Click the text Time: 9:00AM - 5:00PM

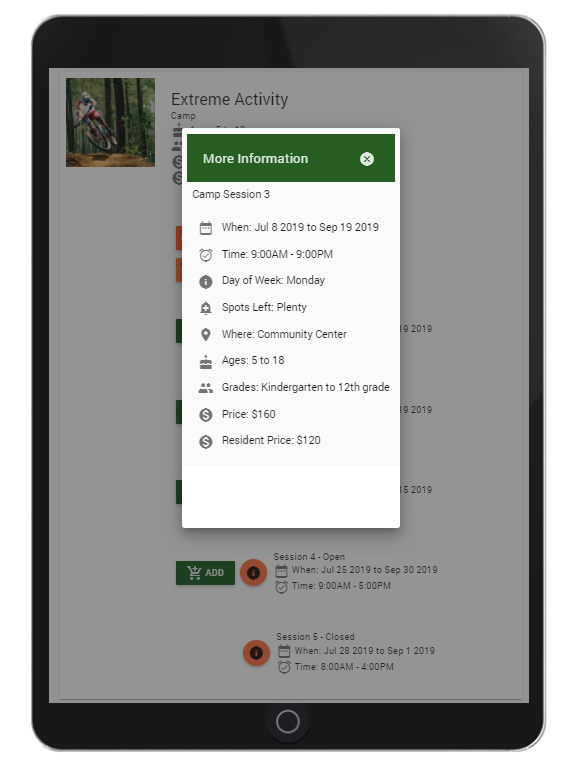pyautogui.click(x=341, y=586)
